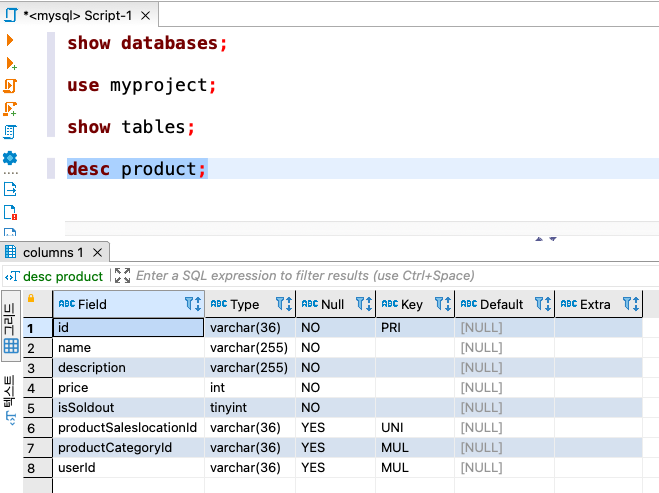Select row number 5 header
This screenshot has width=659, height=493.
(38, 408)
